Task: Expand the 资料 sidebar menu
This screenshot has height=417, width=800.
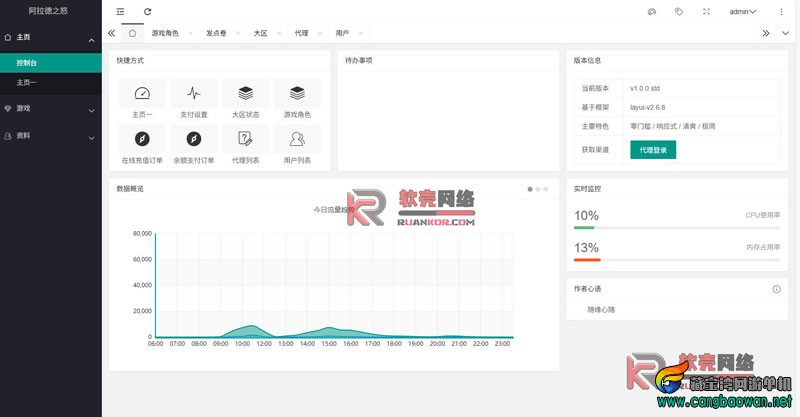Action: (x=50, y=135)
